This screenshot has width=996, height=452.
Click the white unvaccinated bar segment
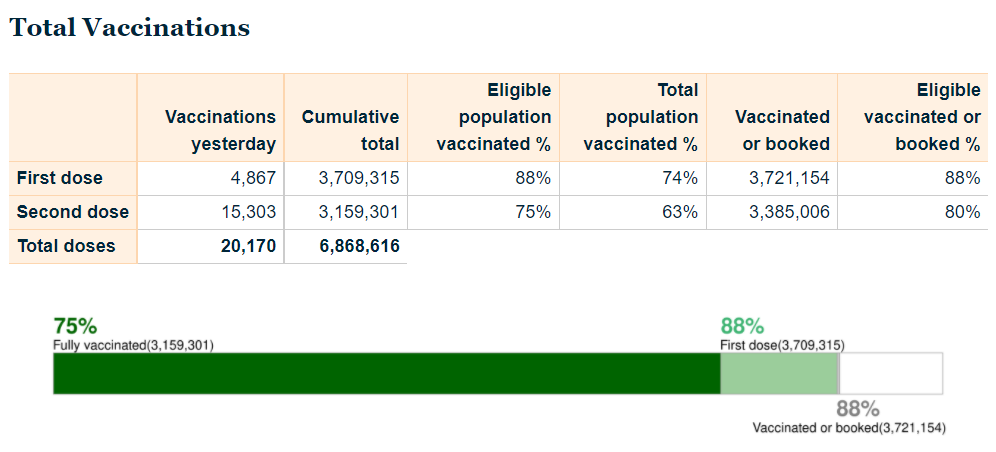tap(890, 373)
